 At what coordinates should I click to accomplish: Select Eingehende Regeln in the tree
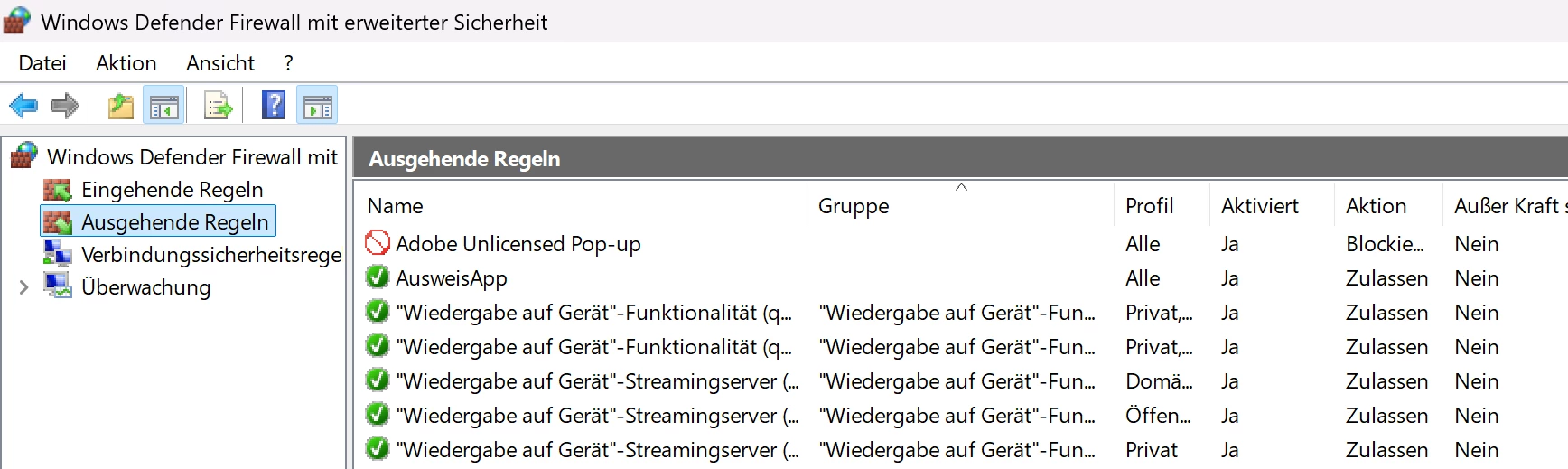[173, 190]
